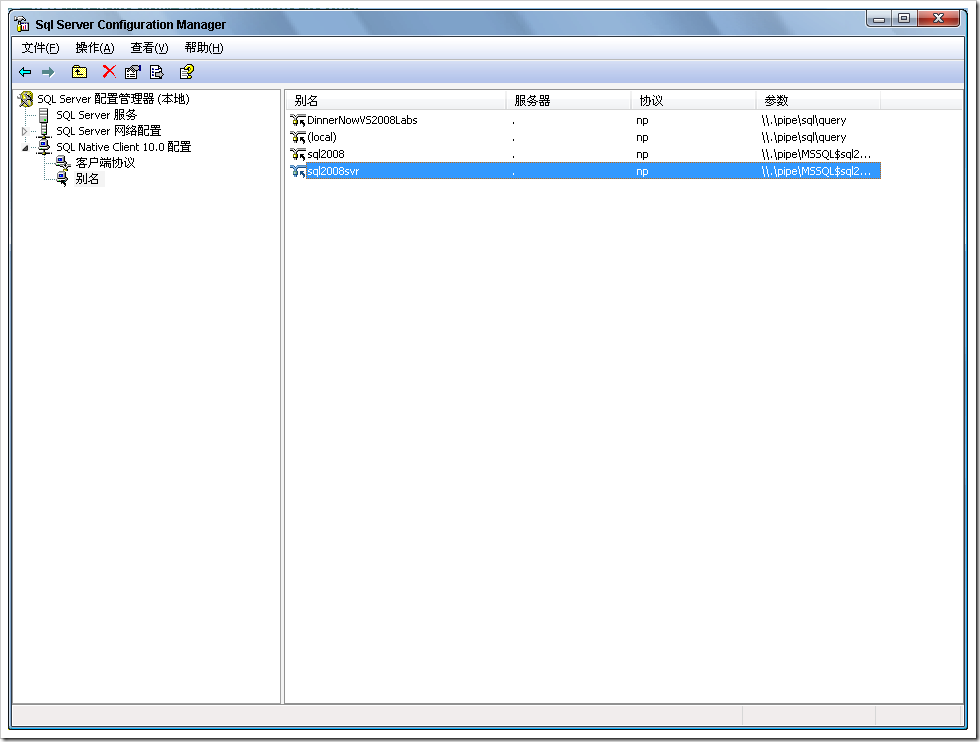
Task: Select the sql2008svr alias name
Action: point(333,171)
